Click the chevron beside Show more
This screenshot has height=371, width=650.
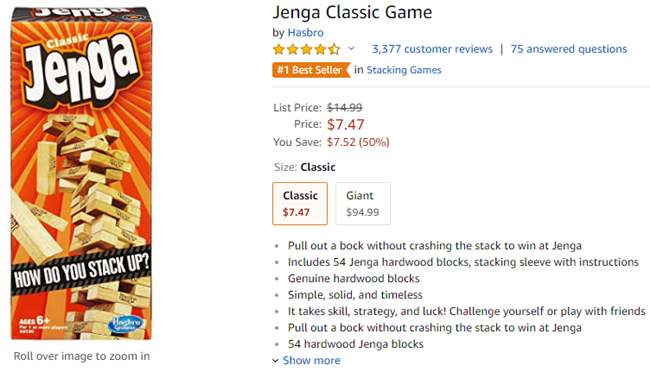tap(275, 361)
